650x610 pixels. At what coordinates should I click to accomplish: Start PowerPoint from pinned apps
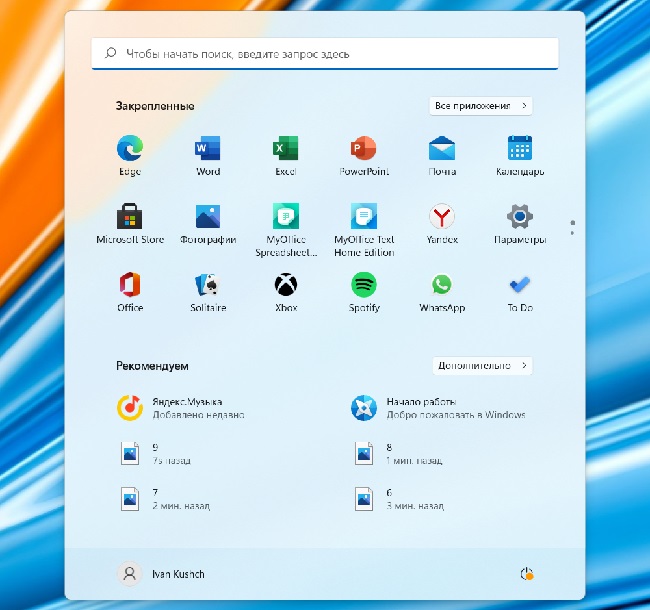click(x=364, y=155)
